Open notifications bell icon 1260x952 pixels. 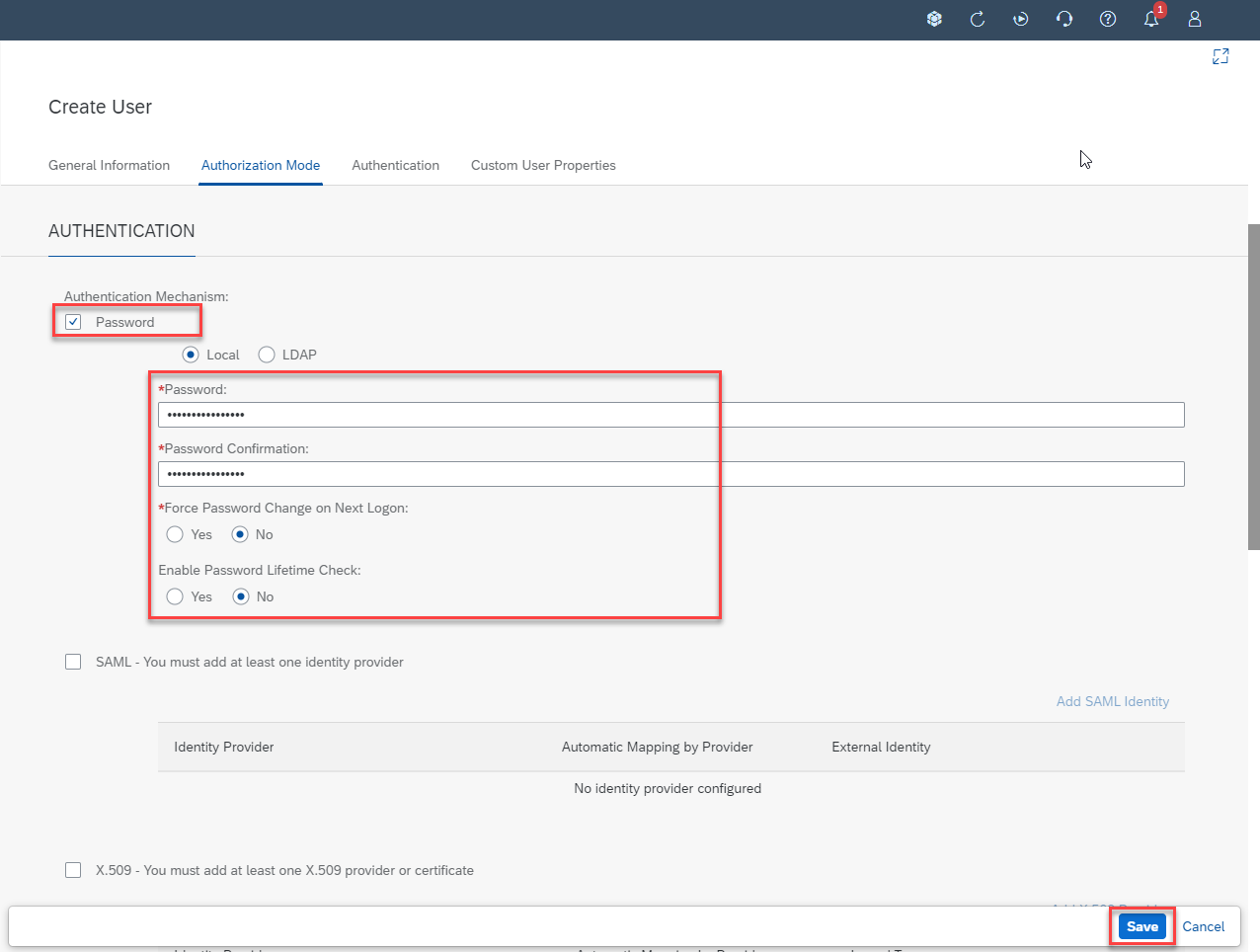(x=1151, y=19)
